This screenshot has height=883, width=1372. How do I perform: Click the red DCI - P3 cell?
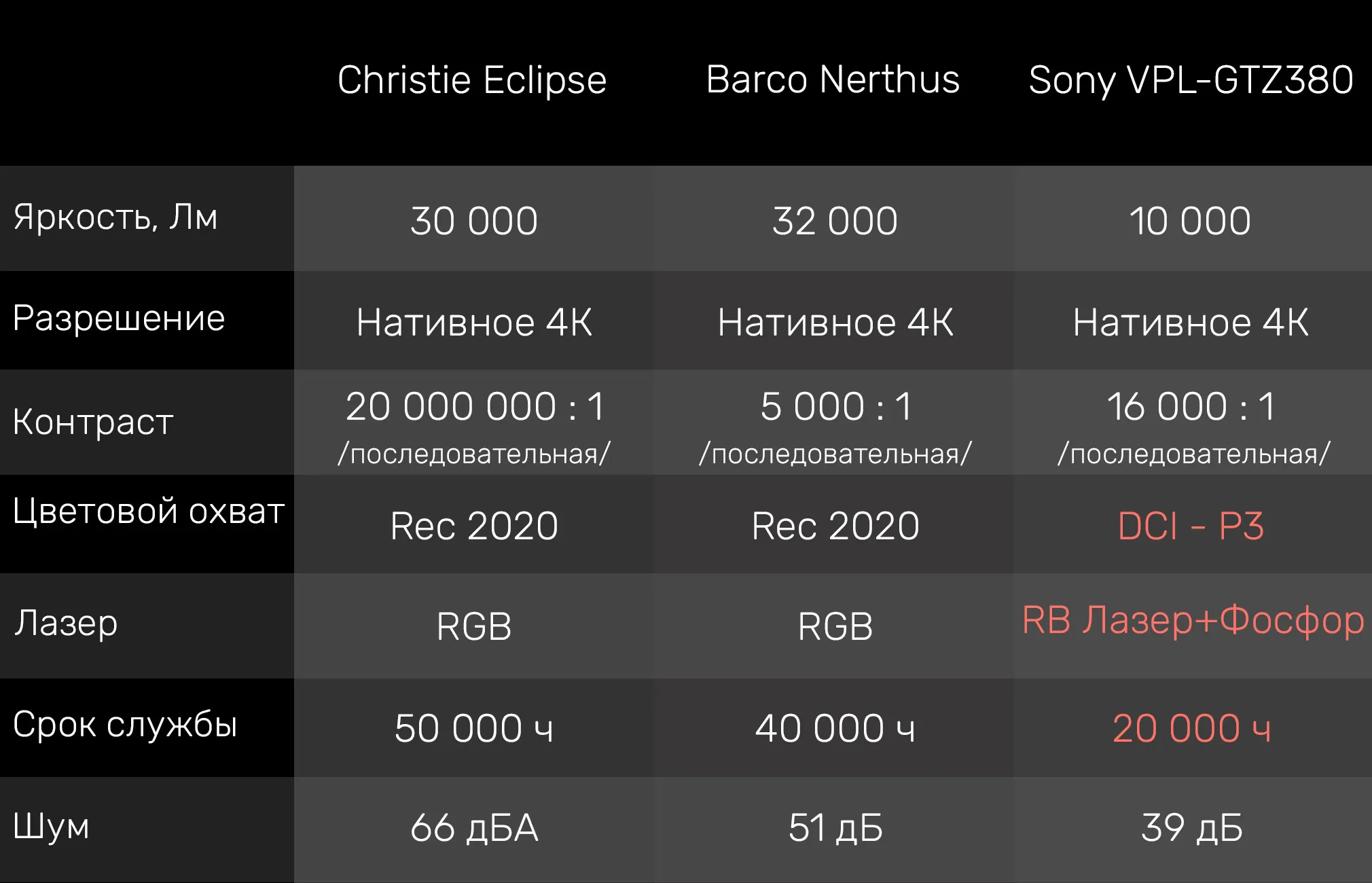(x=1191, y=526)
